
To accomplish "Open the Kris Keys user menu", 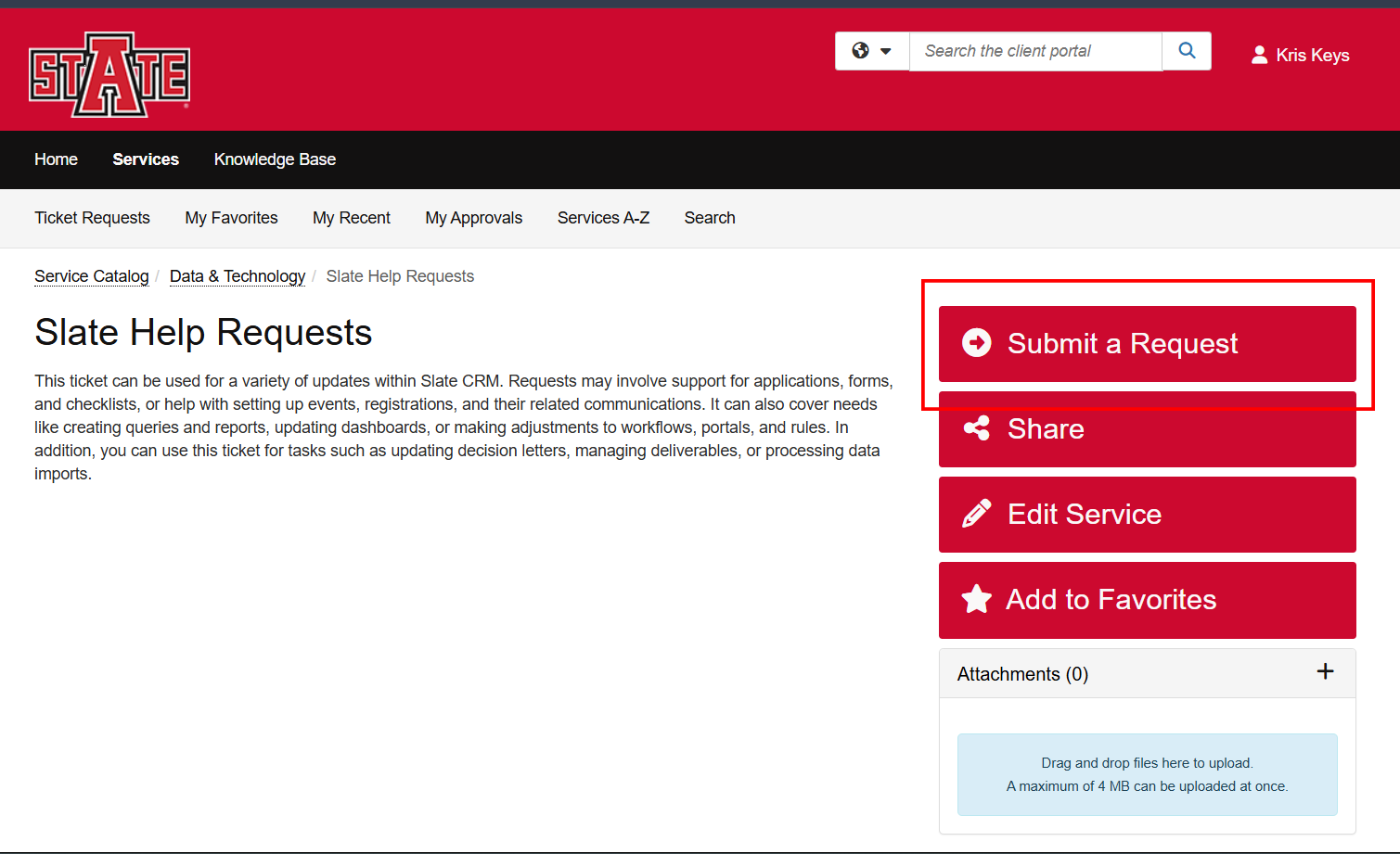I will tap(1301, 55).
